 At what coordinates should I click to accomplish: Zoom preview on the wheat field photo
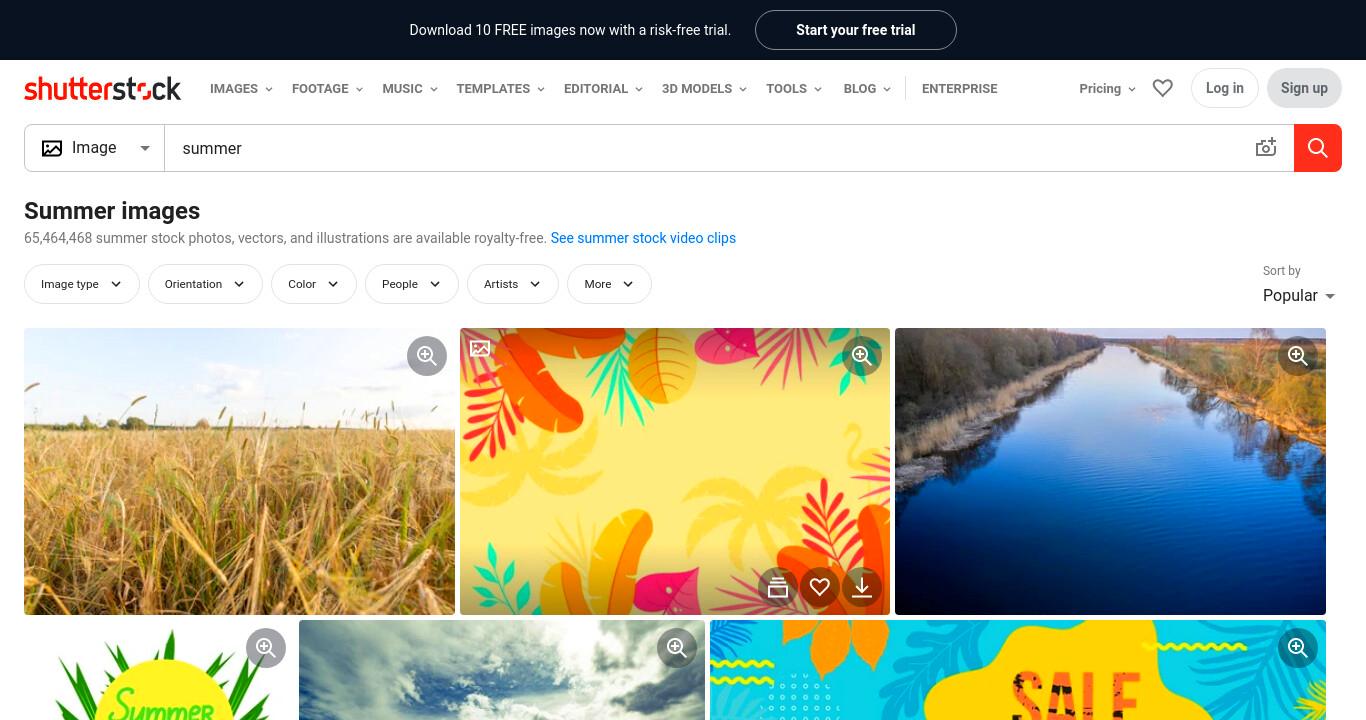[x=427, y=355]
